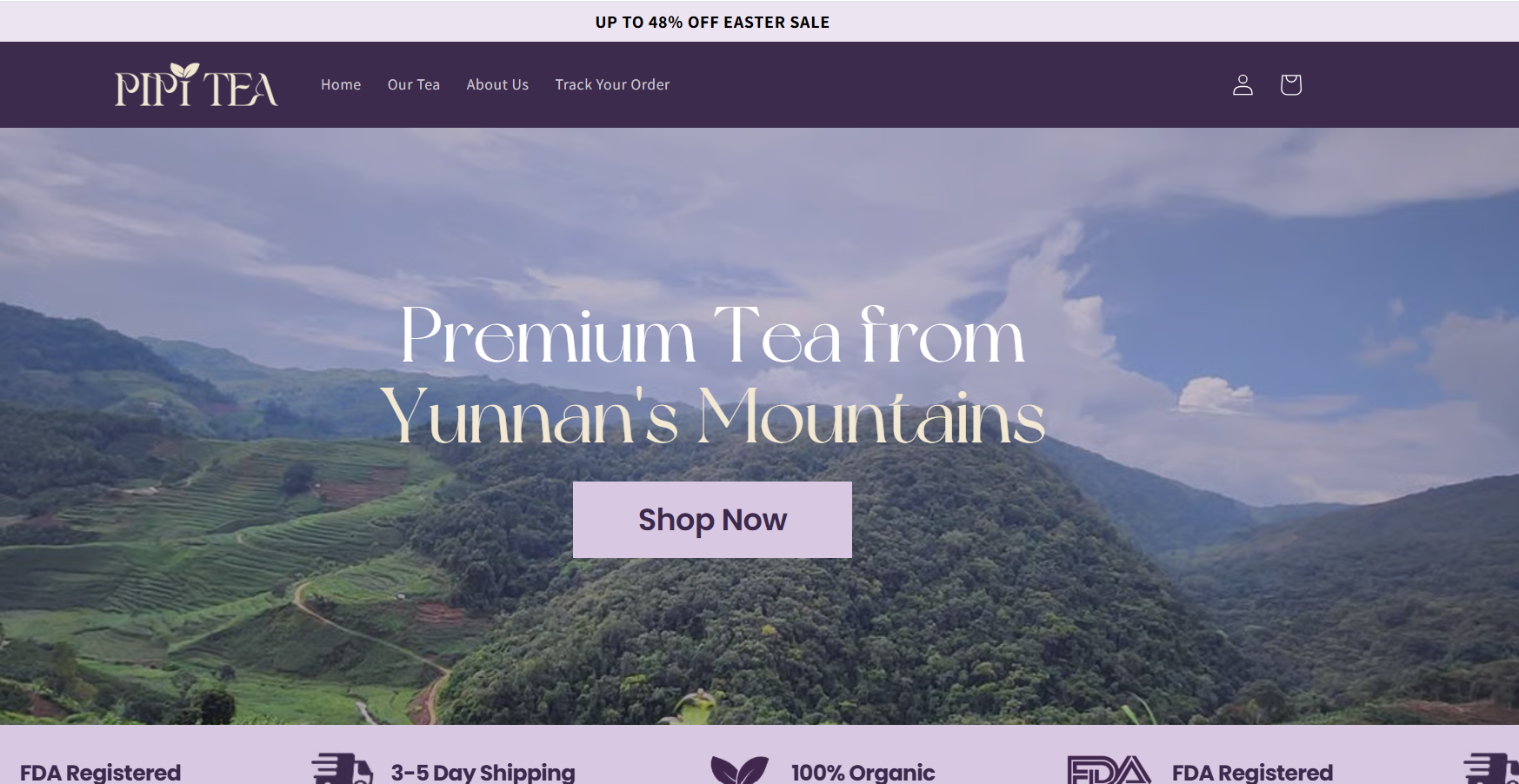This screenshot has width=1519, height=784.
Task: Go to the Home menu item
Action: tap(341, 84)
